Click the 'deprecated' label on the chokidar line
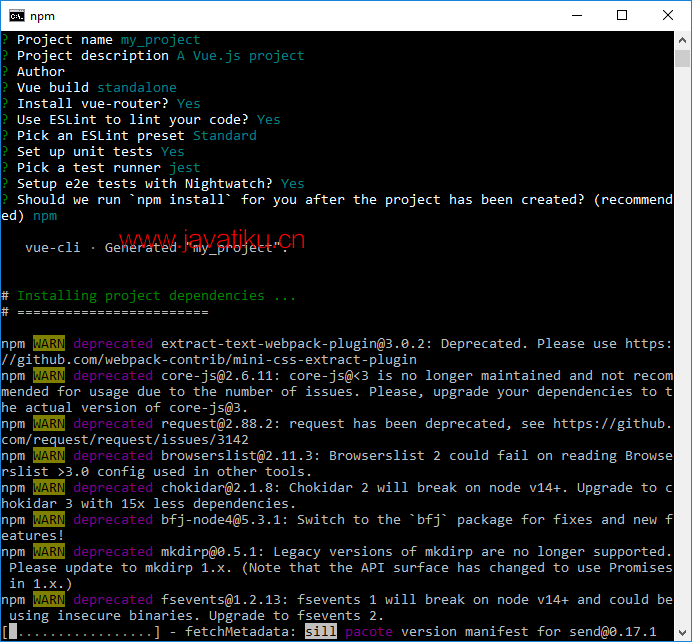 [x=113, y=488]
